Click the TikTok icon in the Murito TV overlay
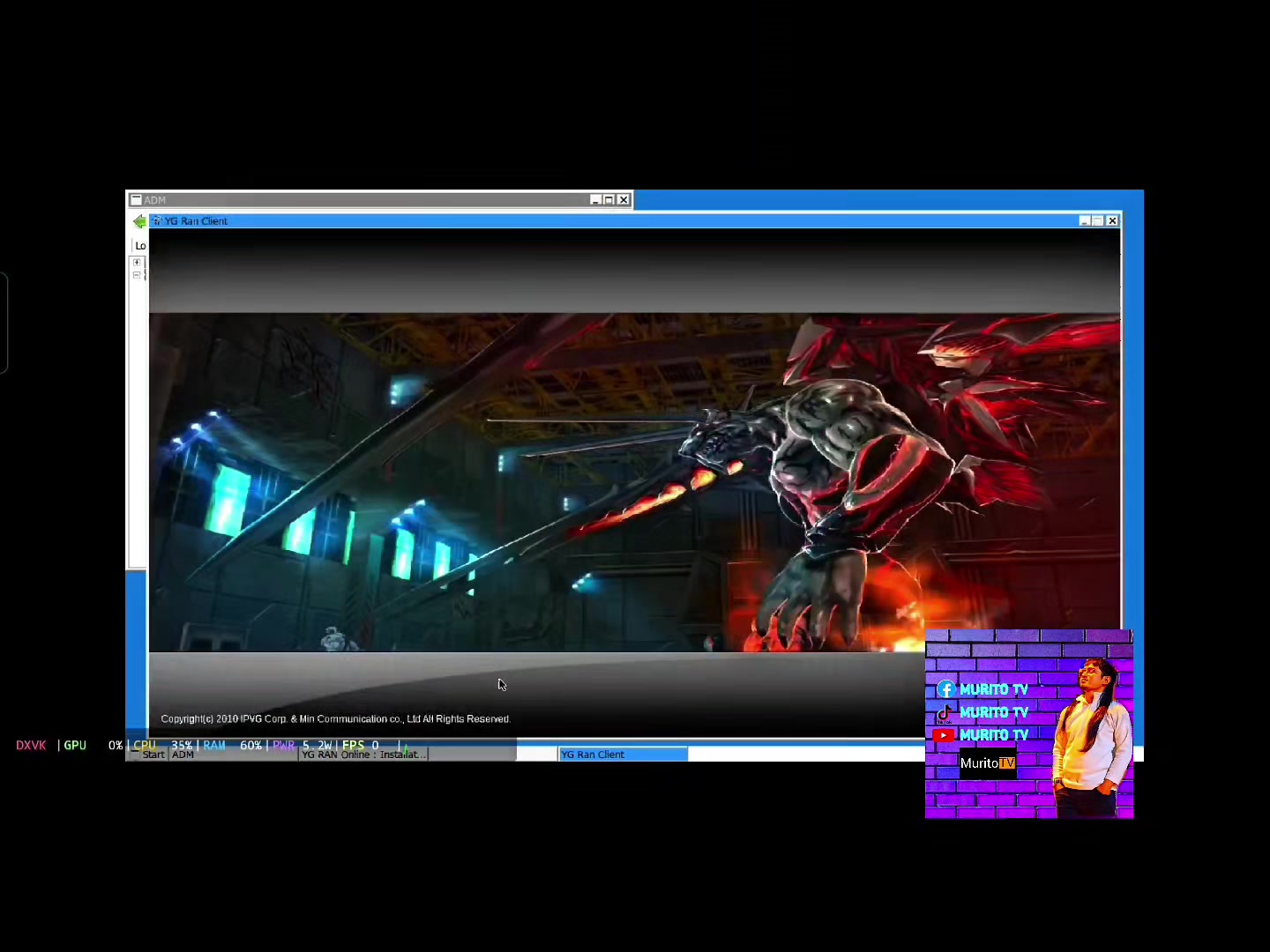 click(x=945, y=712)
